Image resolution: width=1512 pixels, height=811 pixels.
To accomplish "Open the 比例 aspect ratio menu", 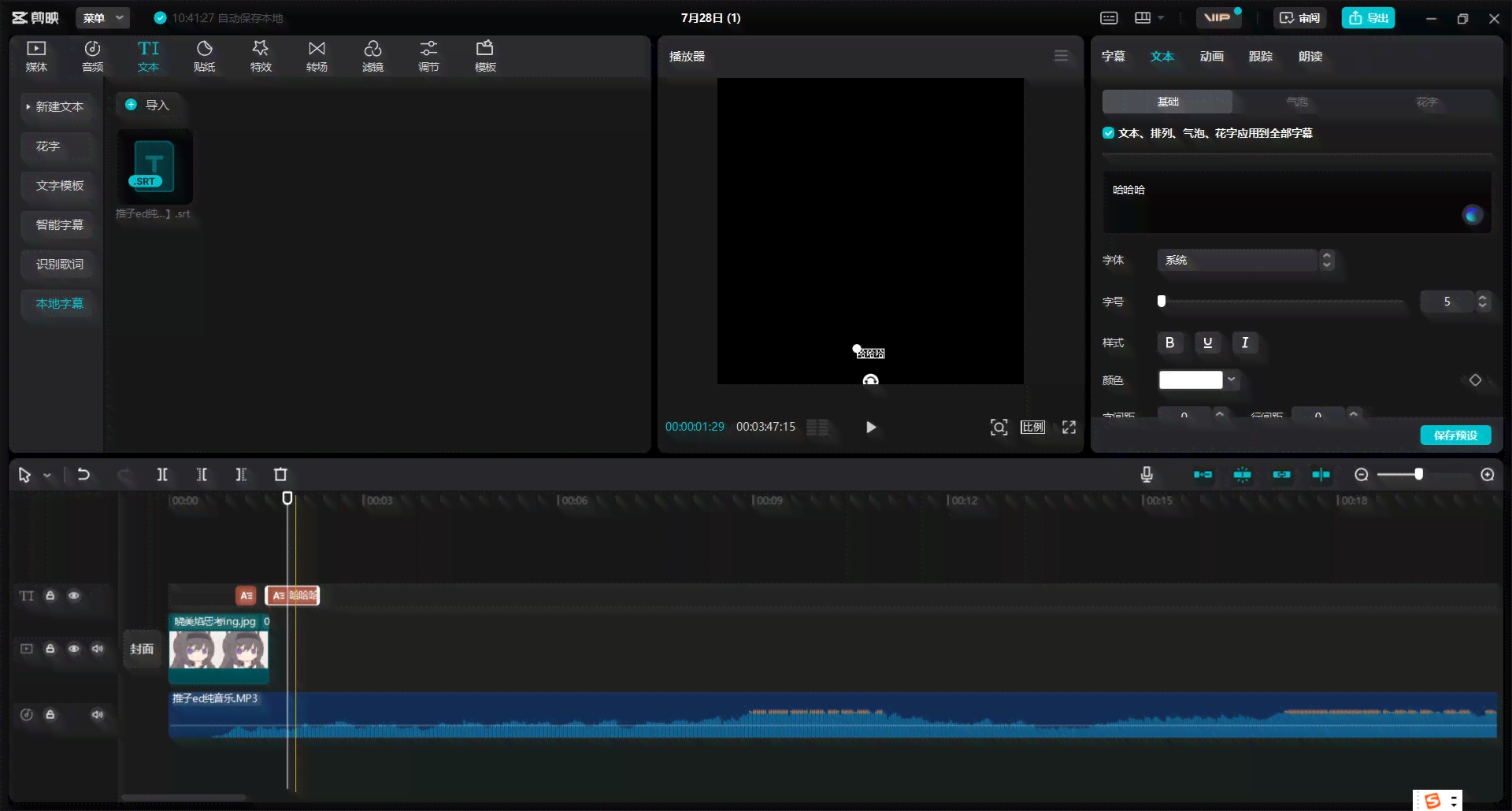I will pos(1032,427).
